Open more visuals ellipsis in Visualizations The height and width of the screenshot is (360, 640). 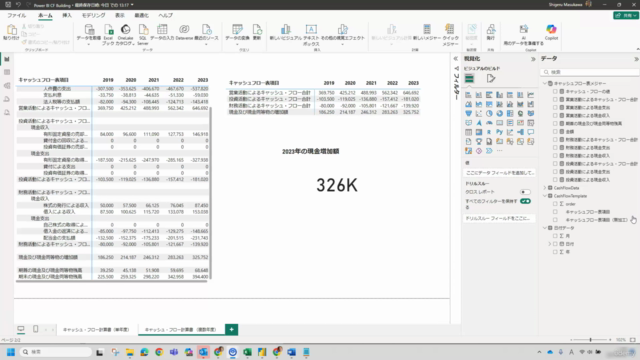(x=500, y=151)
